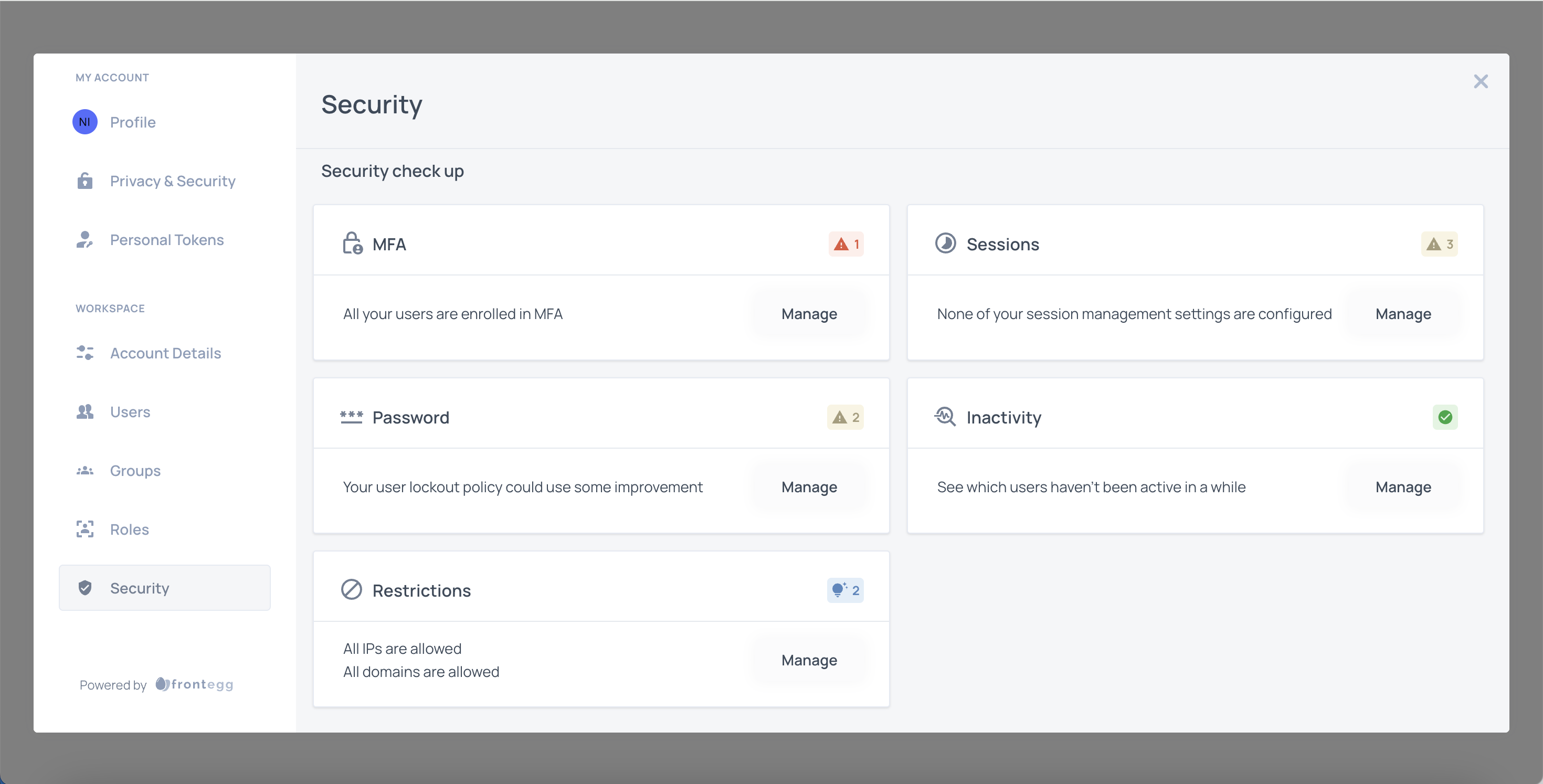The image size is (1543, 784).
Task: Click the Restrictions lightbulb badge showing 2
Action: (845, 590)
